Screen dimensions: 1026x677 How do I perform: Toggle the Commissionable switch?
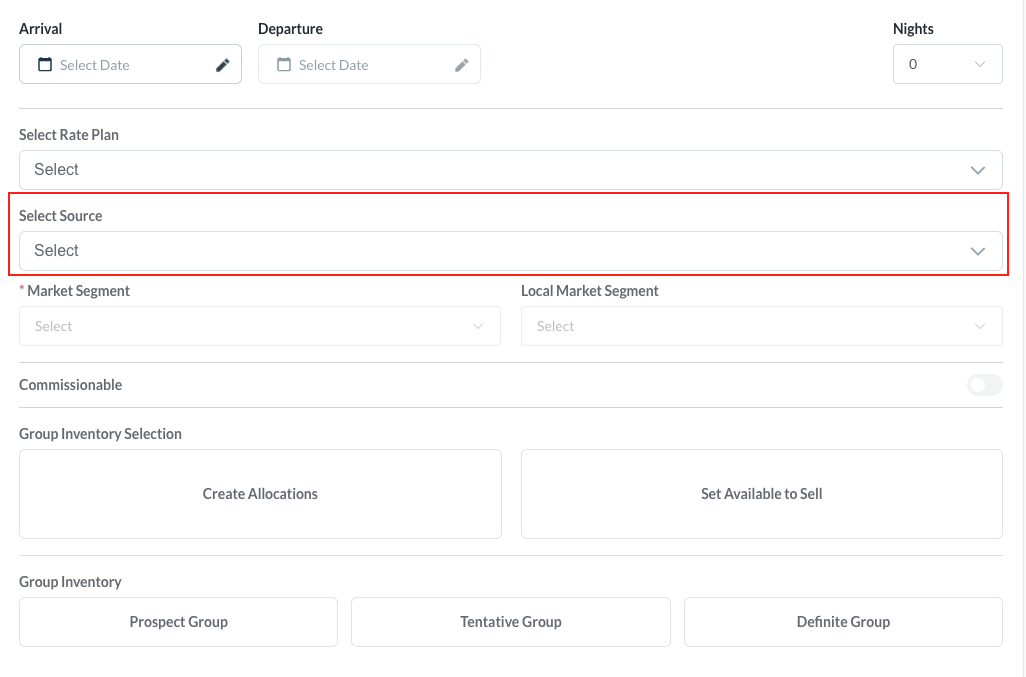click(984, 385)
